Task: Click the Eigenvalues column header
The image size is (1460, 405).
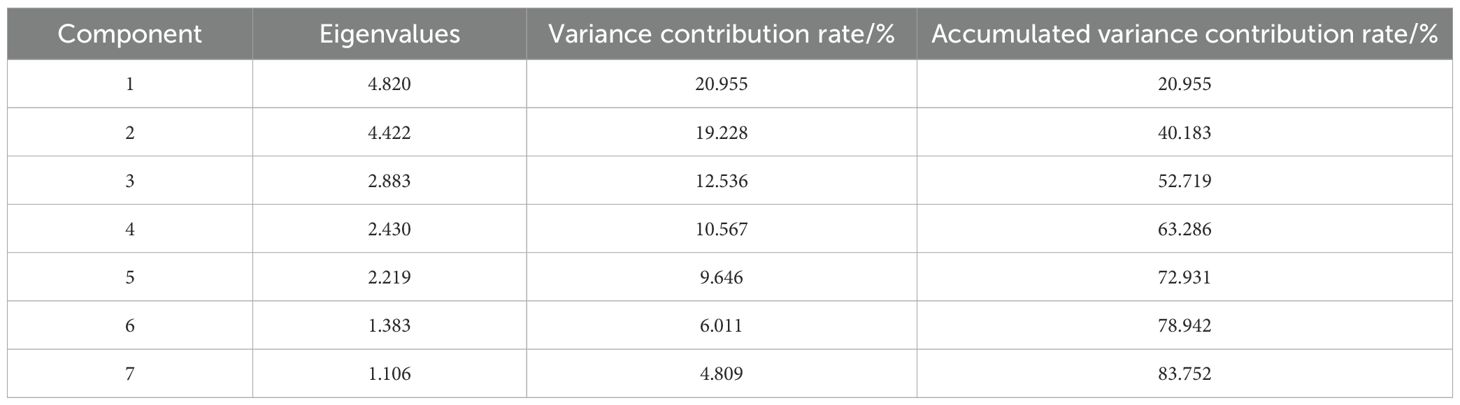Action: click(389, 34)
